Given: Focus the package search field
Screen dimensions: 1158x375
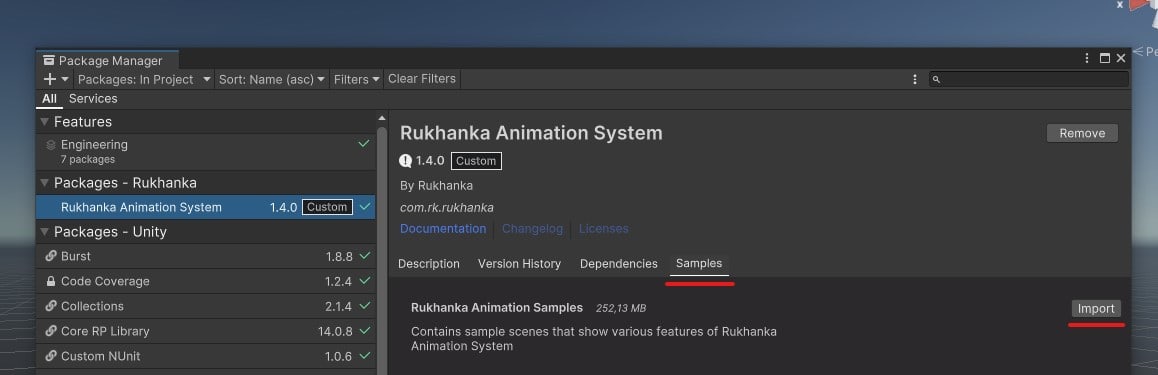Looking at the screenshot, I should [1029, 79].
